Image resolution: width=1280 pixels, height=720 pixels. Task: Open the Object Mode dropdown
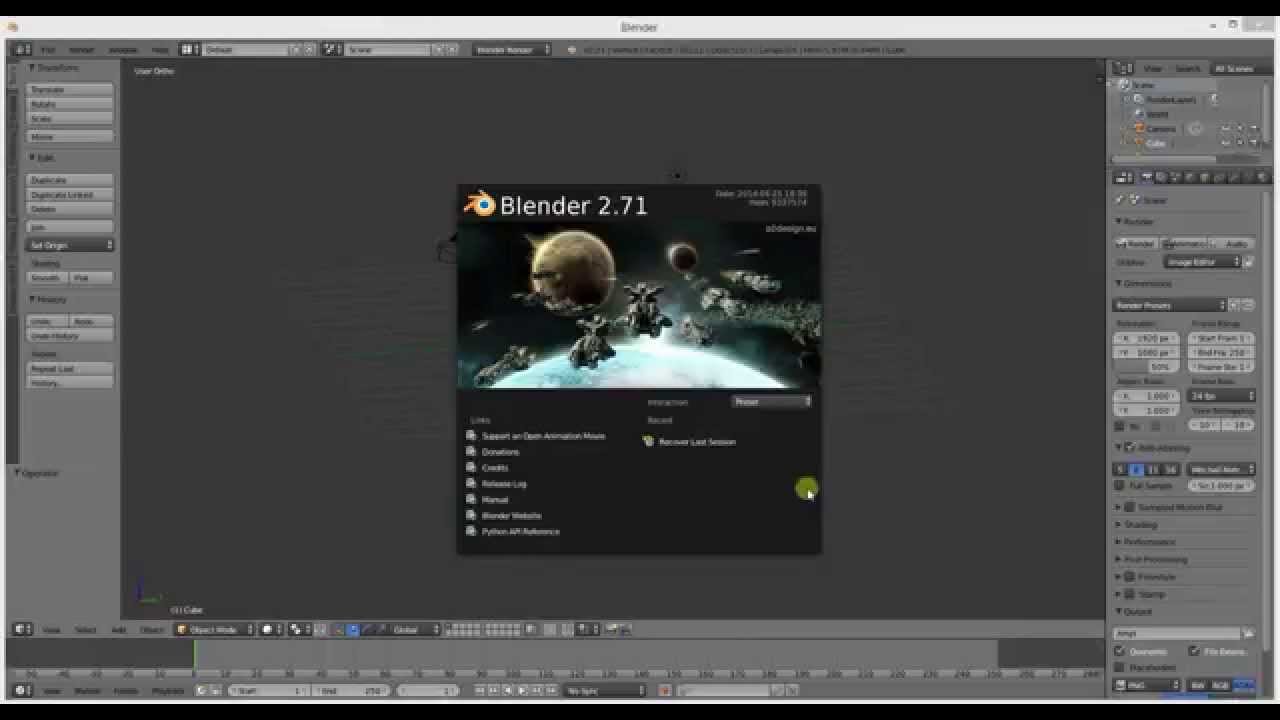pyautogui.click(x=214, y=629)
